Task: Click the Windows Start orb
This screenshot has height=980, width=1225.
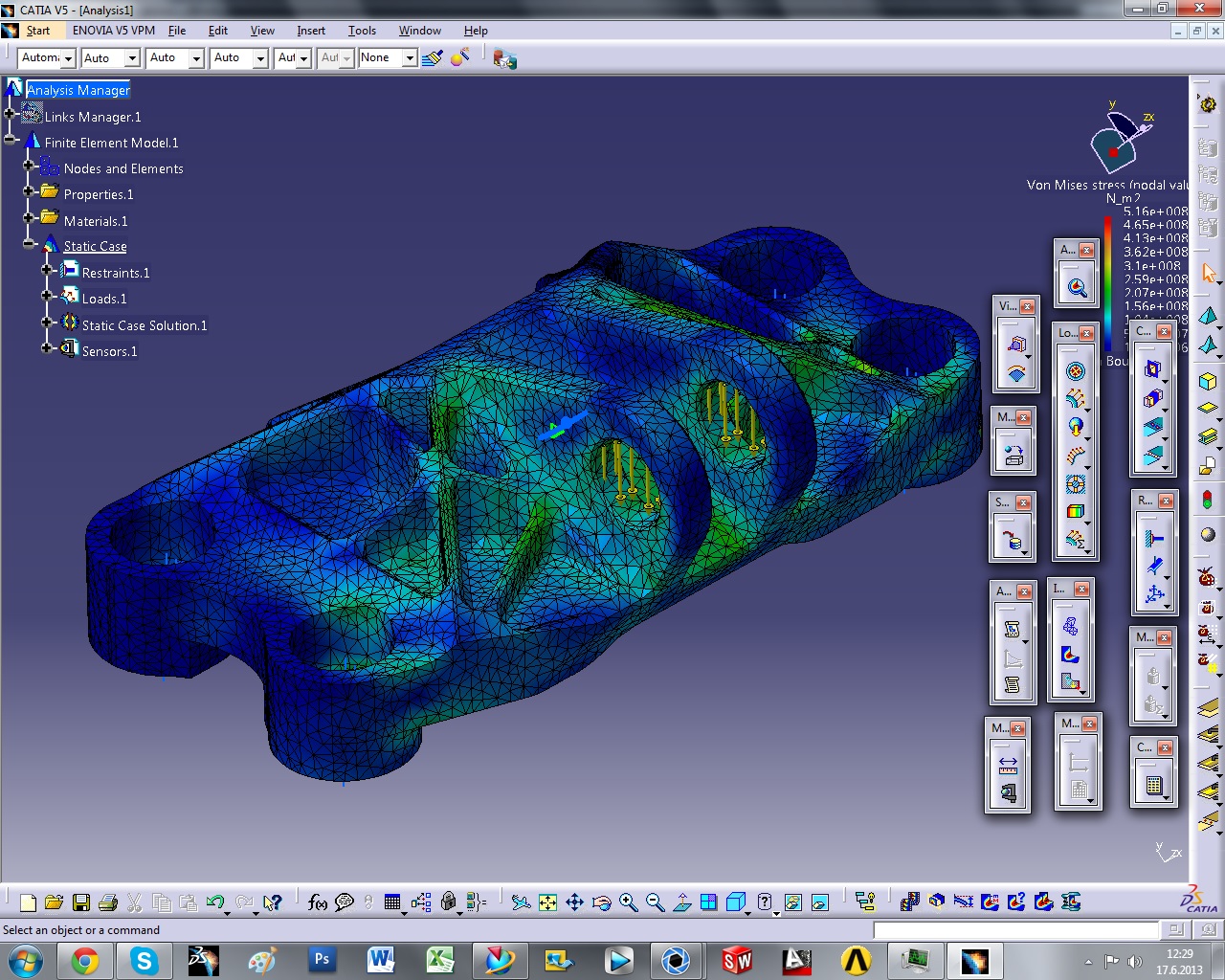Action: 26,960
